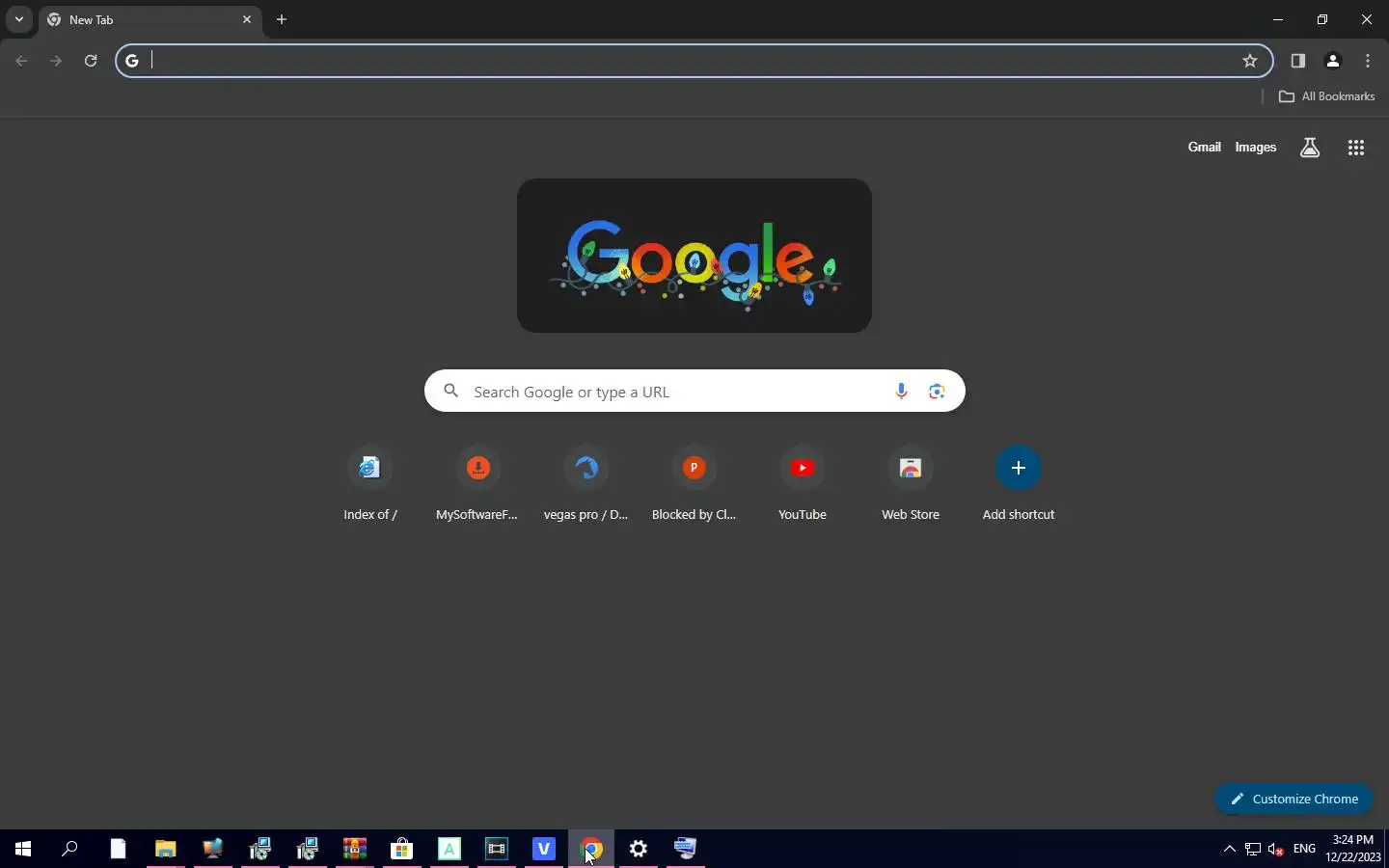Open the film strip video app in taskbar
Viewport: 1389px width, 868px height.
[496, 849]
